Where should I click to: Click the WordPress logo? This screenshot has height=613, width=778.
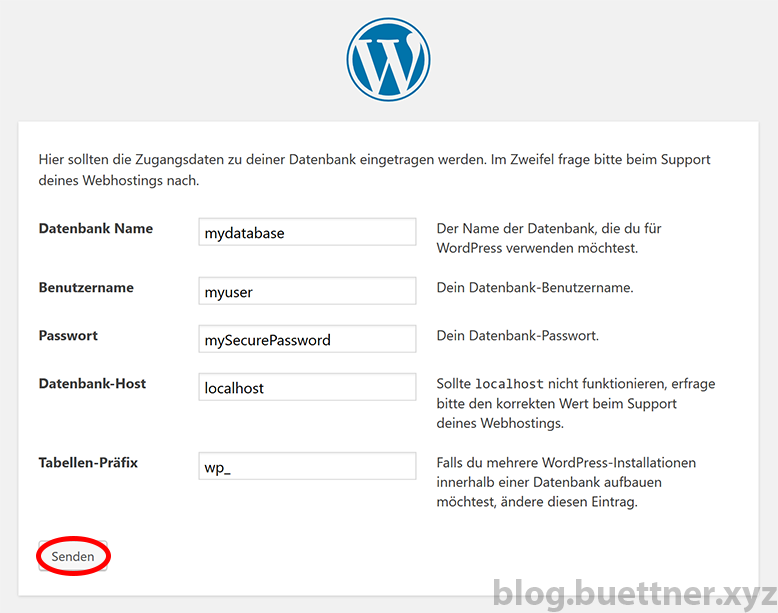[389, 60]
